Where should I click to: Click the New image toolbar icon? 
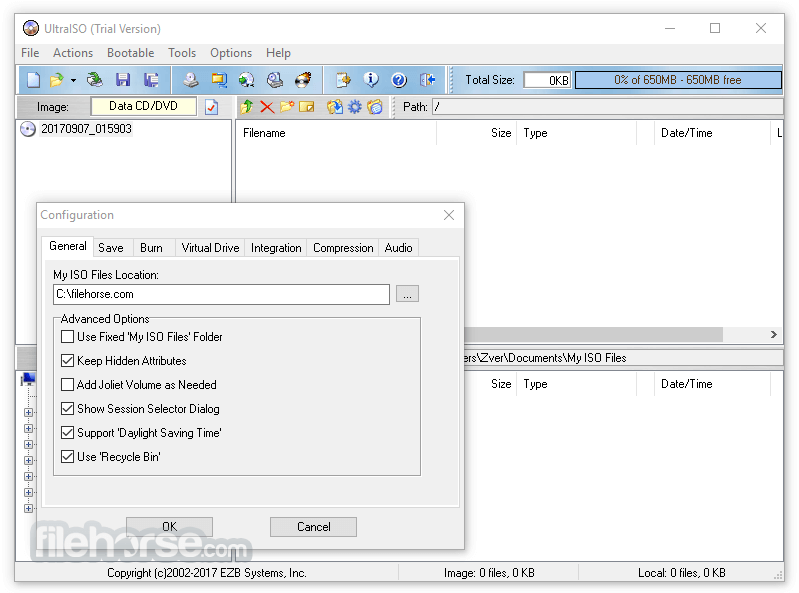pyautogui.click(x=34, y=80)
